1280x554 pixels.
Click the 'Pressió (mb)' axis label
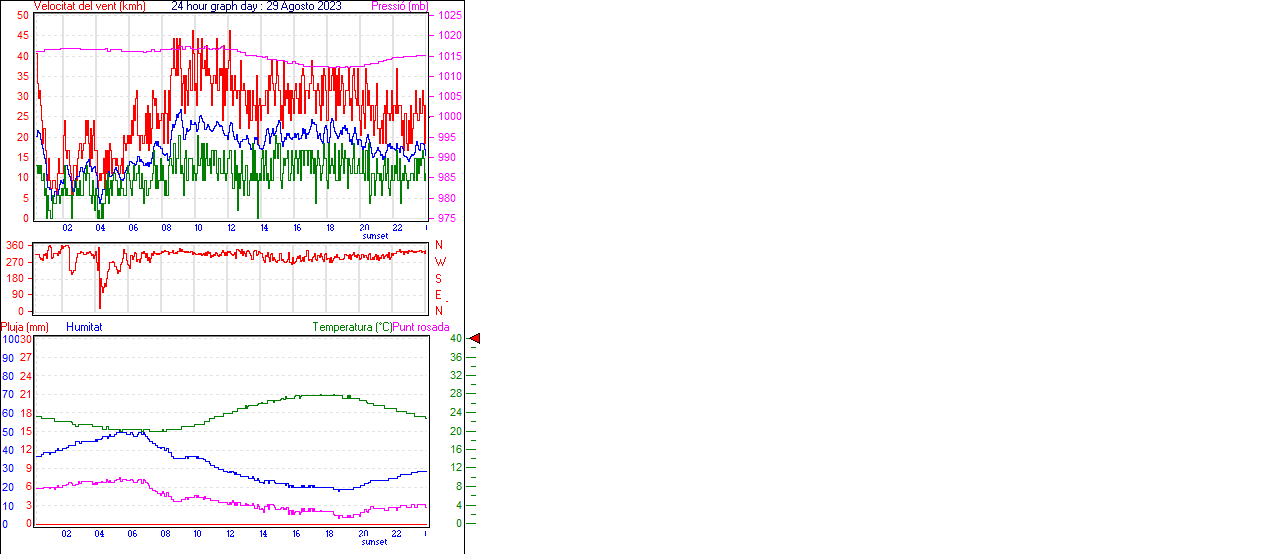tap(399, 6)
